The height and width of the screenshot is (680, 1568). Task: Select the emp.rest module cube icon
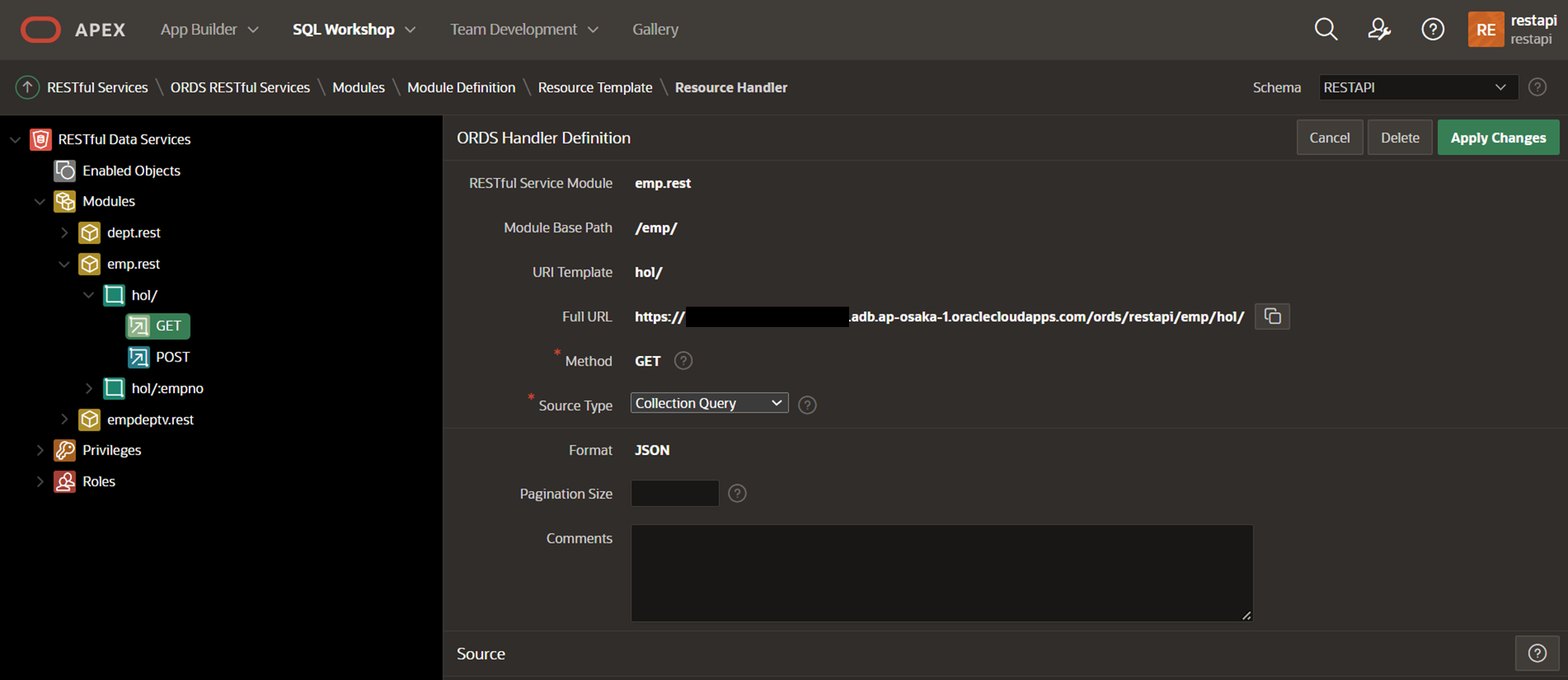[x=90, y=264]
